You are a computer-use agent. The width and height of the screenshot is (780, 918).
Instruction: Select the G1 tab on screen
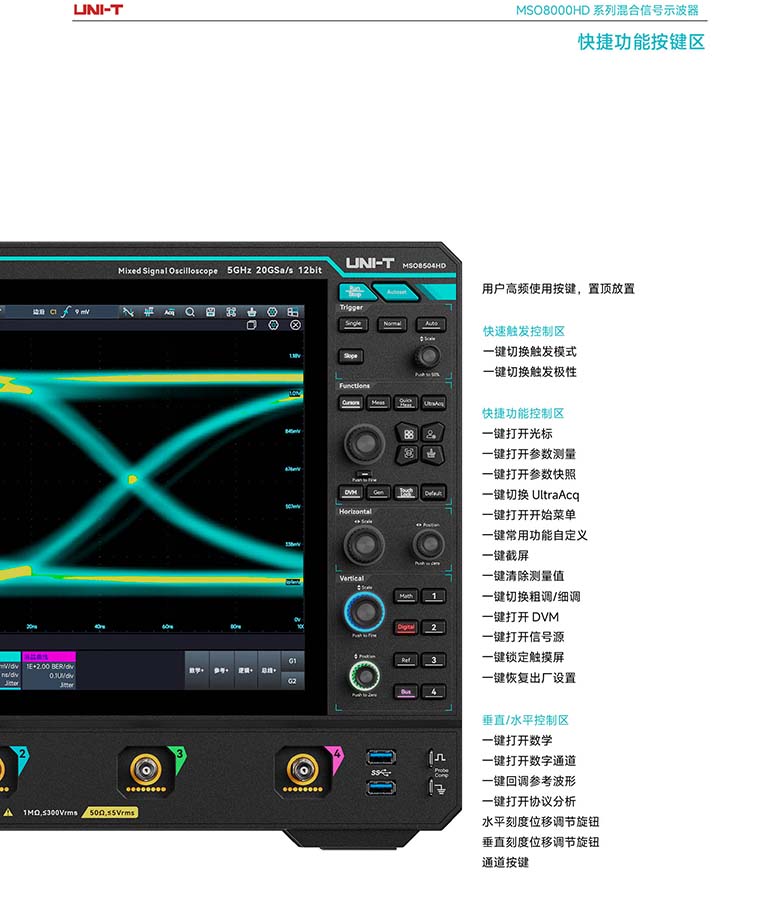tap(292, 661)
